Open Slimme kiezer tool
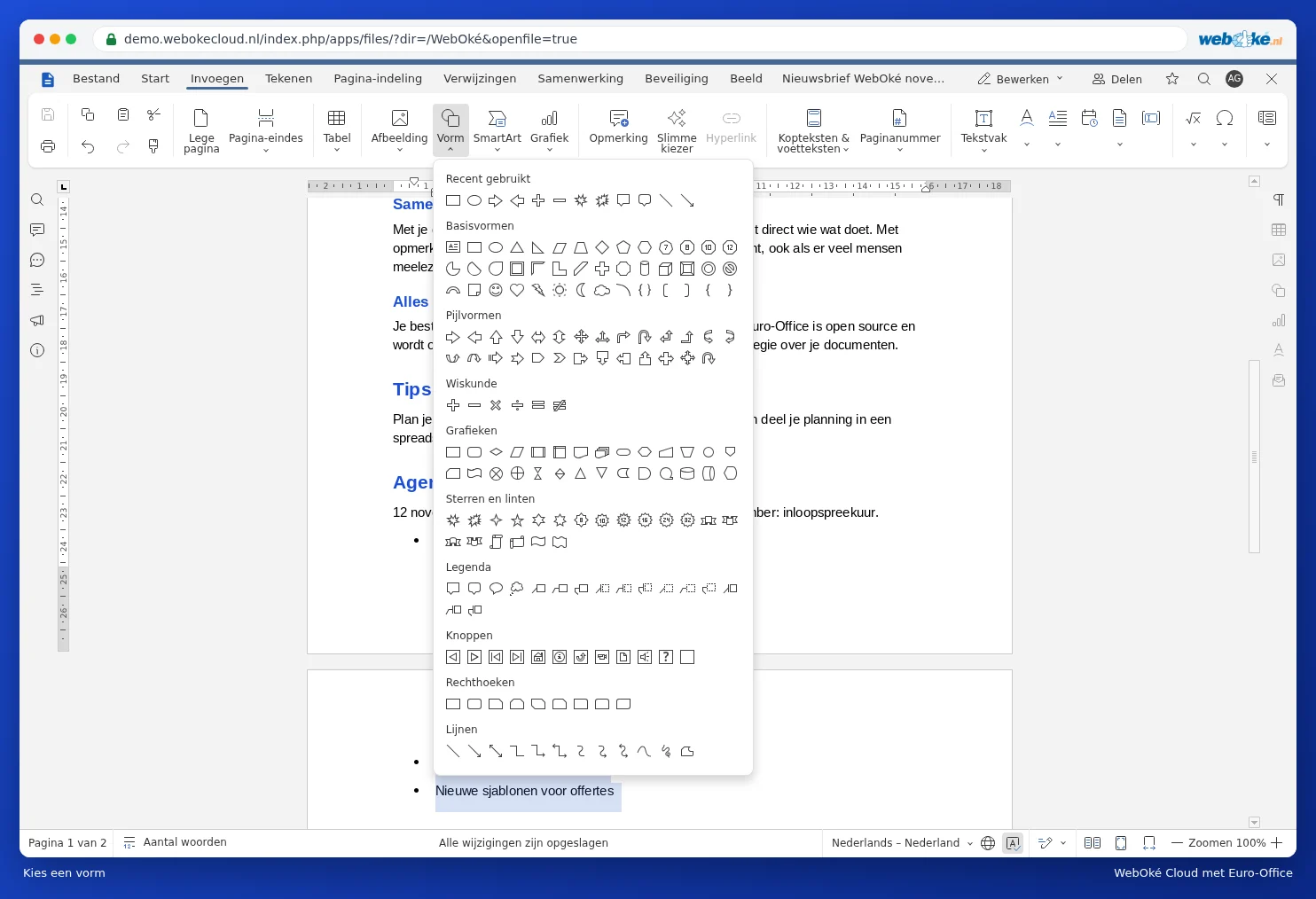This screenshot has height=899, width=1316. 677,130
